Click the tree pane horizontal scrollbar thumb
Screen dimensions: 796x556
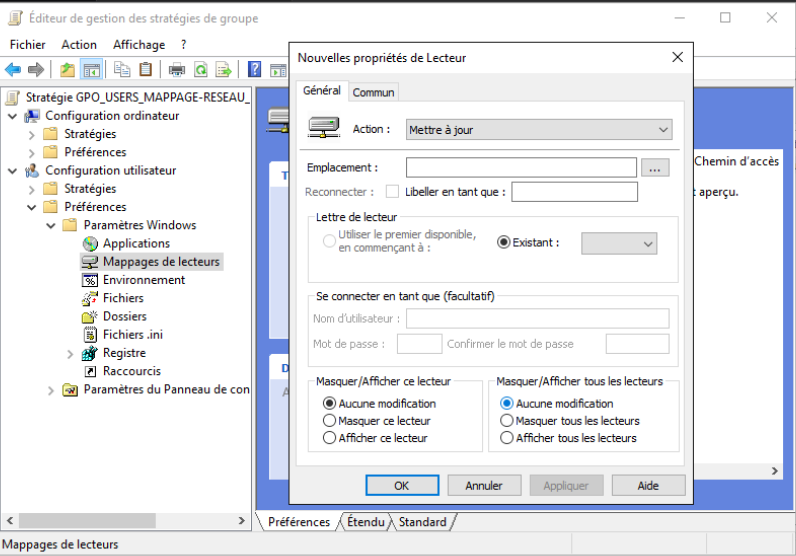87,520
